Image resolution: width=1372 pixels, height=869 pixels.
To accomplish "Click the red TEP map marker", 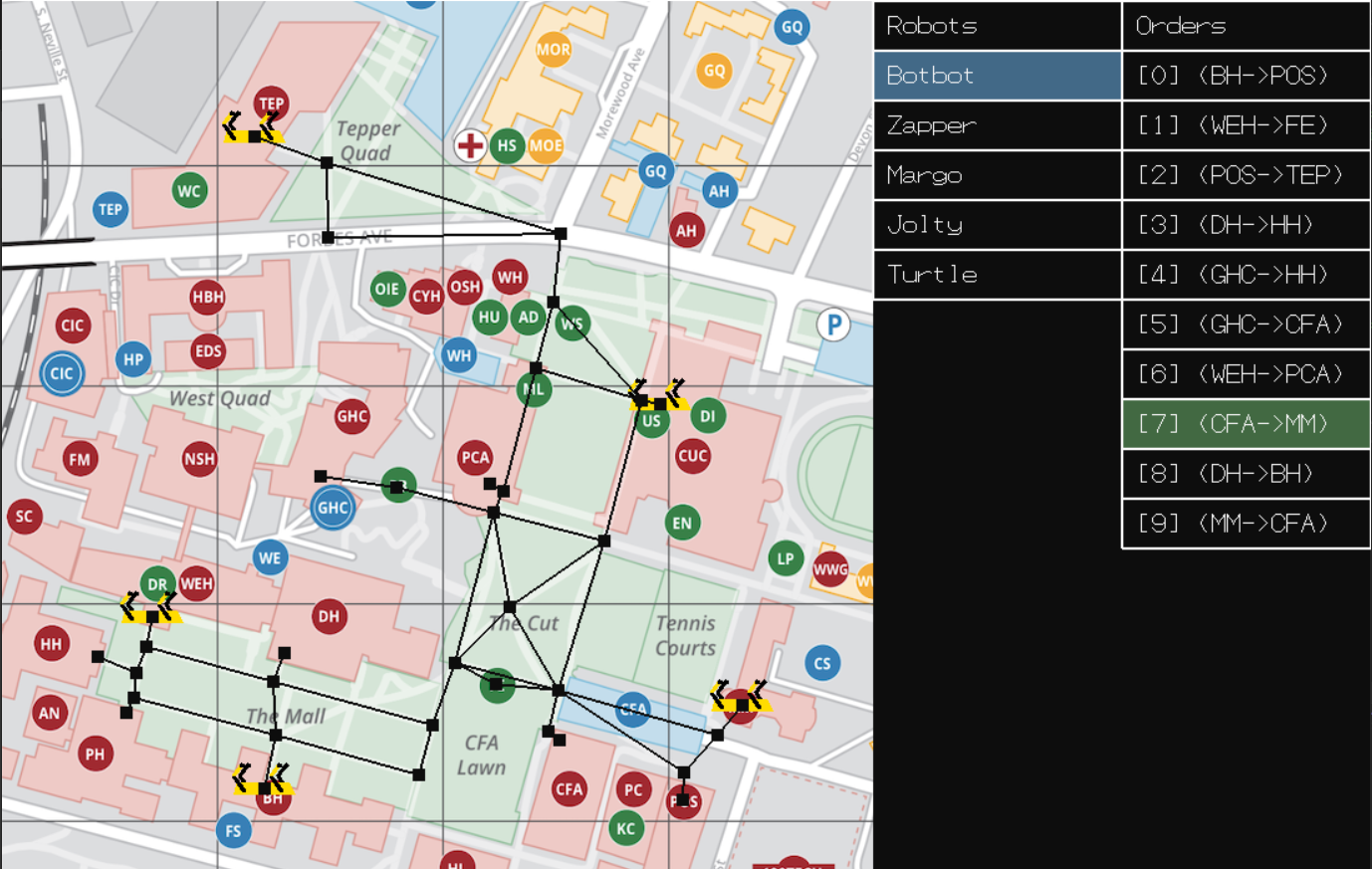I will coord(271,103).
